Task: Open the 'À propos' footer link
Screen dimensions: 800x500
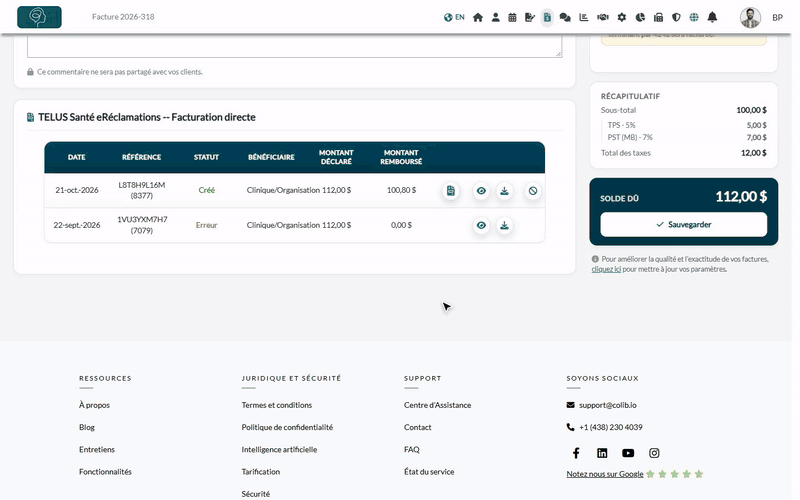Action: 94,405
